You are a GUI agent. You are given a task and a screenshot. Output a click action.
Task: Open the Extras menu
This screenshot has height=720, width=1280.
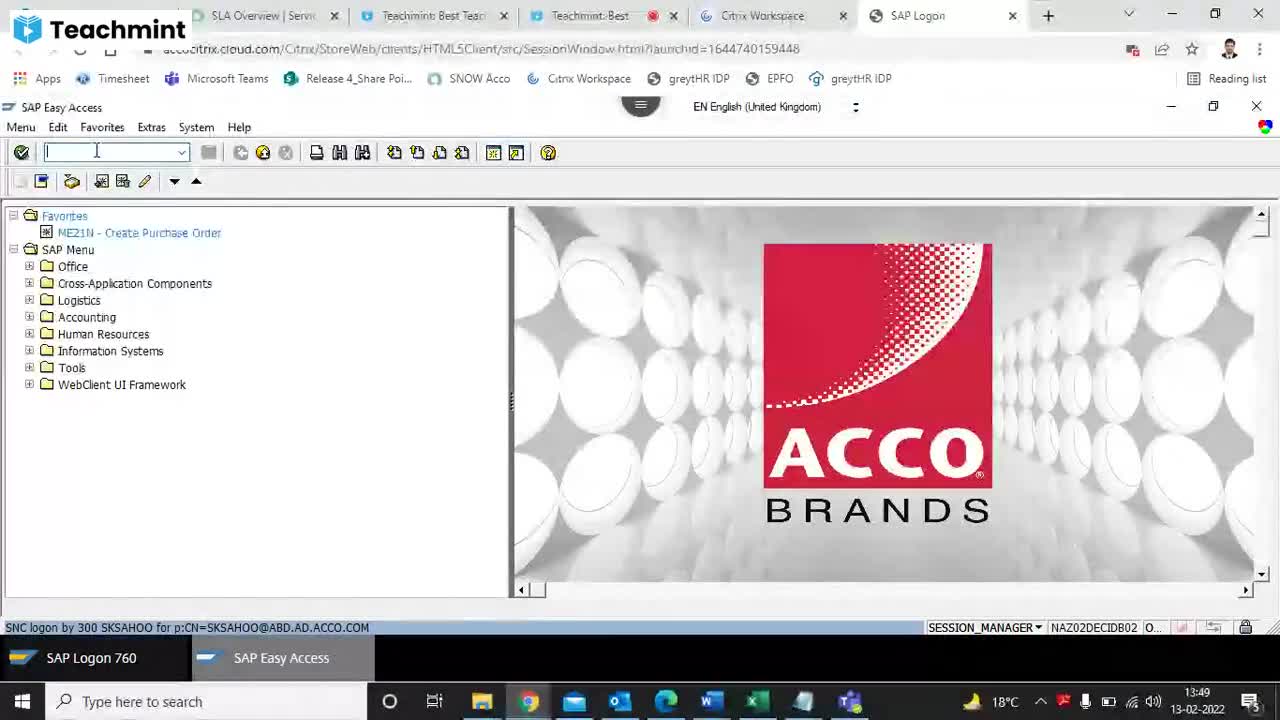151,127
